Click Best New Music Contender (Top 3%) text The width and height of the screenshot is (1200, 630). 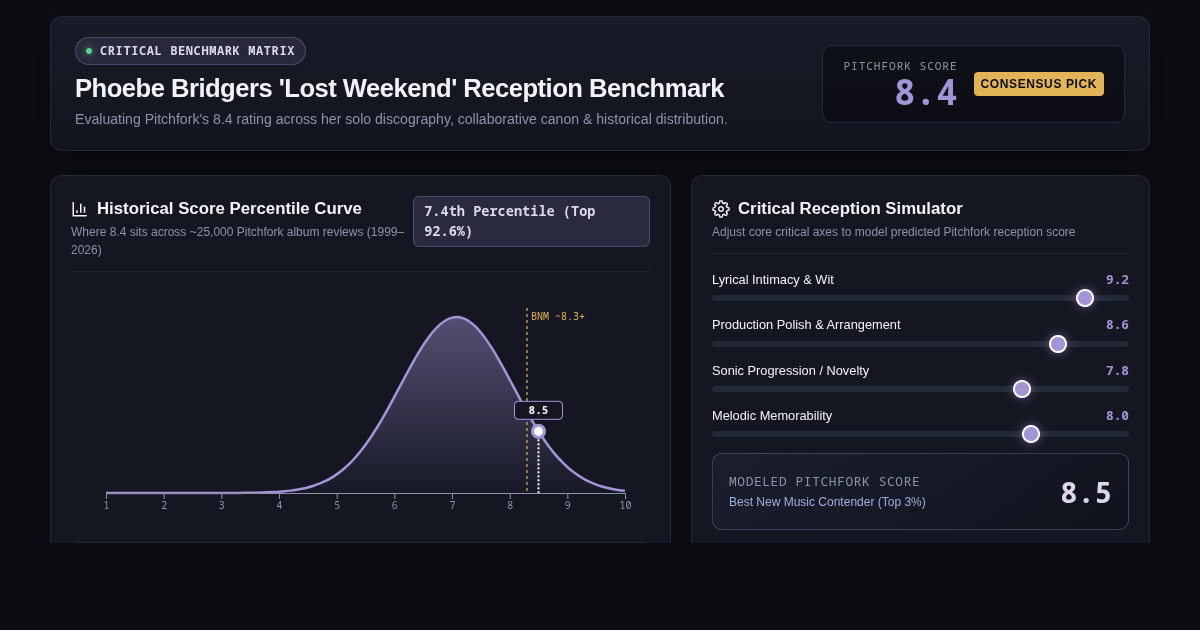click(x=827, y=502)
